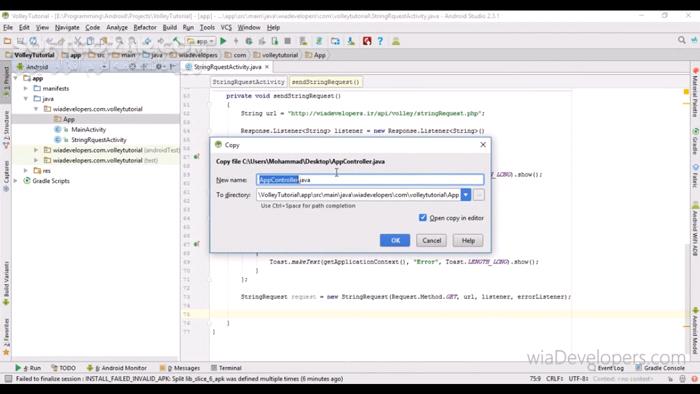Screen dimensions: 700x394
Task: Click the Open folder toolbar icon
Action: 7,41
